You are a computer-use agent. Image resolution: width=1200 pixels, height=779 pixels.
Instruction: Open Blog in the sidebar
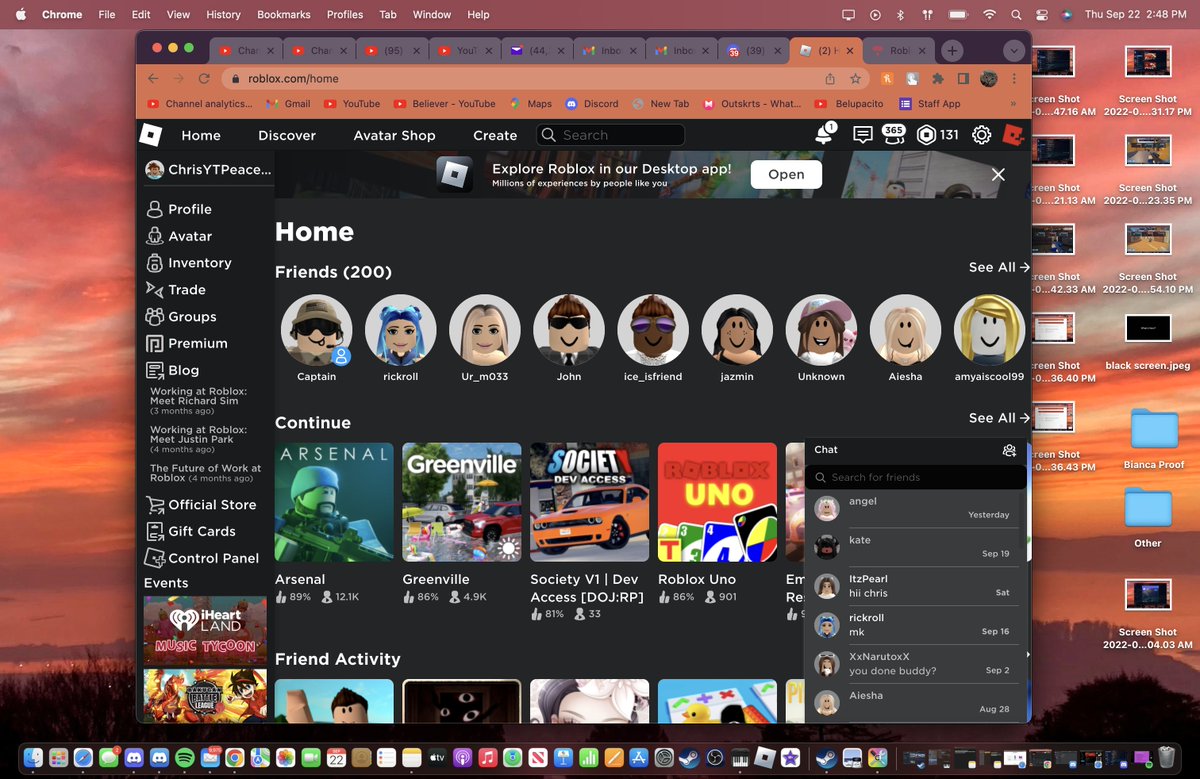point(172,370)
